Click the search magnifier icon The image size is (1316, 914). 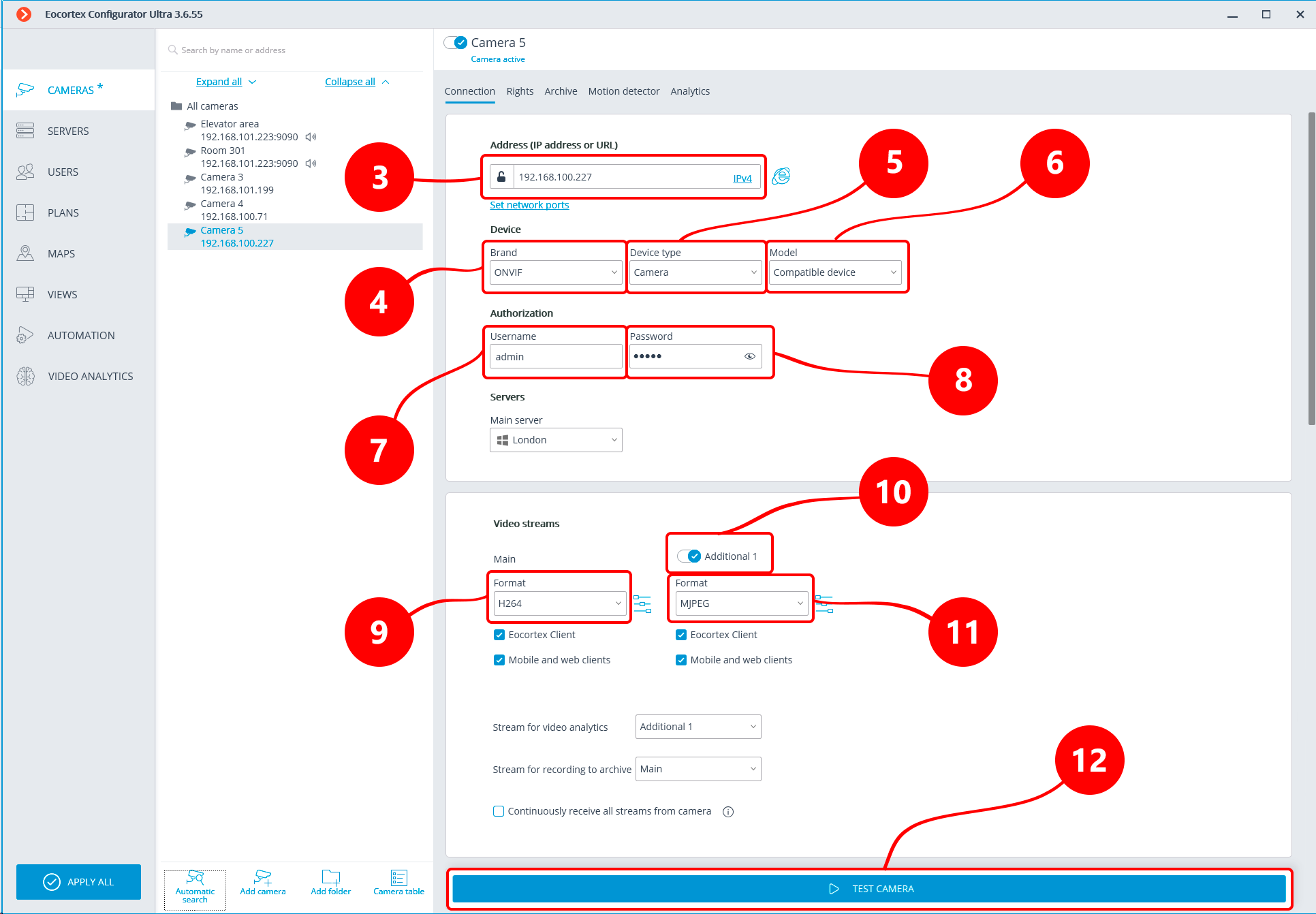tap(173, 50)
